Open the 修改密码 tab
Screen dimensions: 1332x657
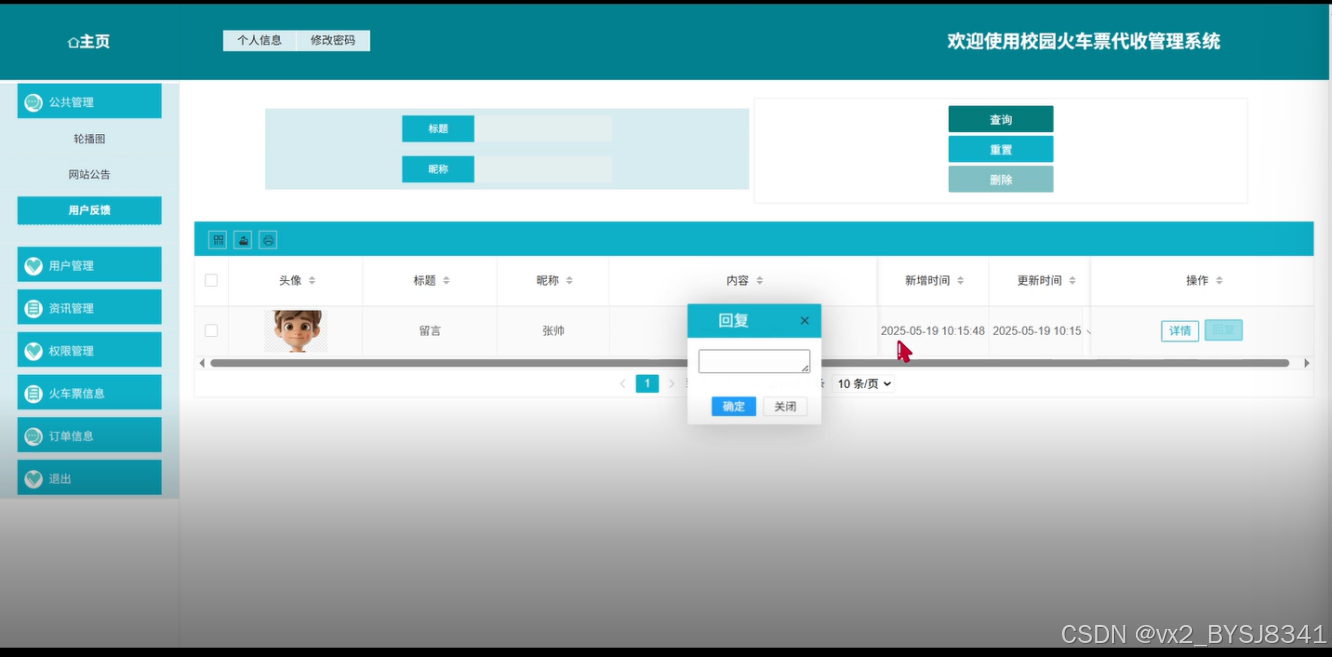point(333,40)
